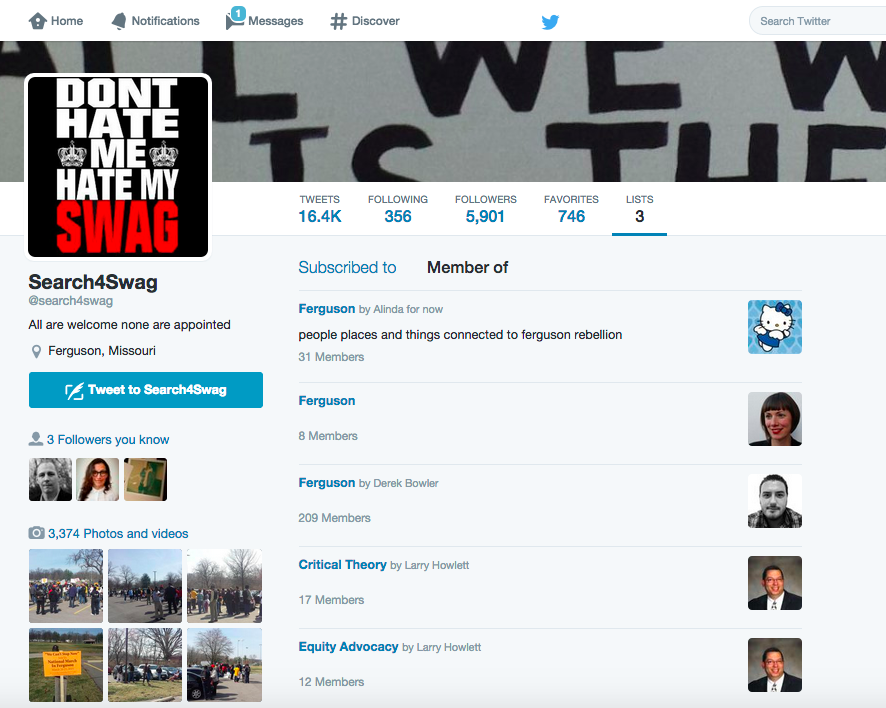Screen dimensions: 886x708
Task: Click the Hello Kitty avatar of Ferguson list
Action: tap(775, 327)
